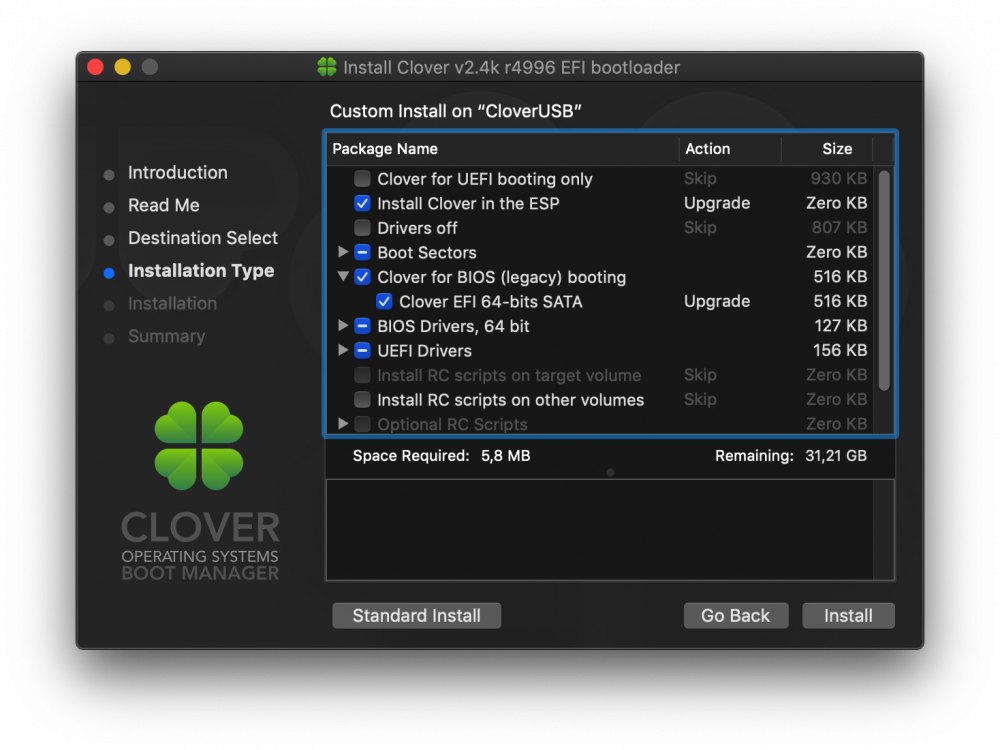Close the installer with the red button
The image size is (1000, 750).
pyautogui.click(x=96, y=67)
